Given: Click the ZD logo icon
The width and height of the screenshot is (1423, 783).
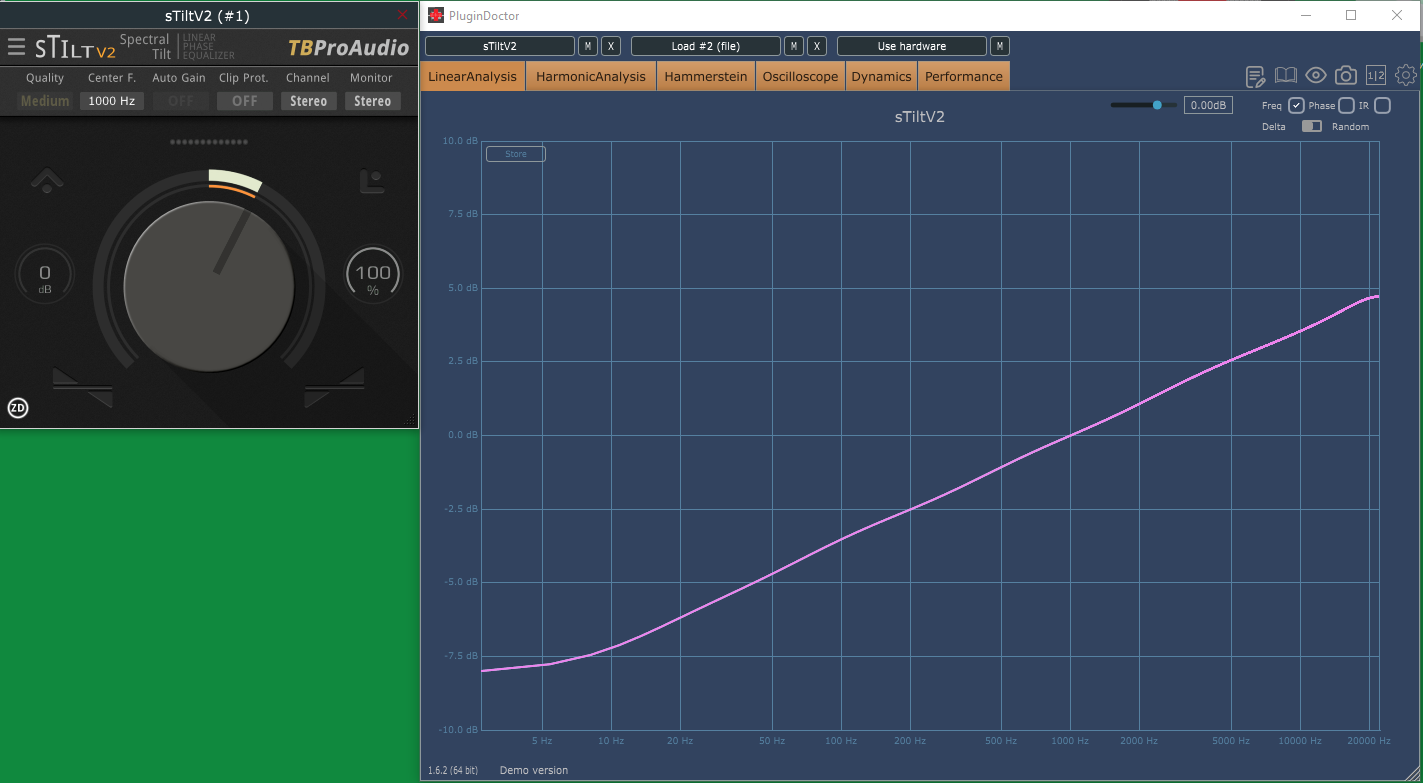Looking at the screenshot, I should pos(18,407).
